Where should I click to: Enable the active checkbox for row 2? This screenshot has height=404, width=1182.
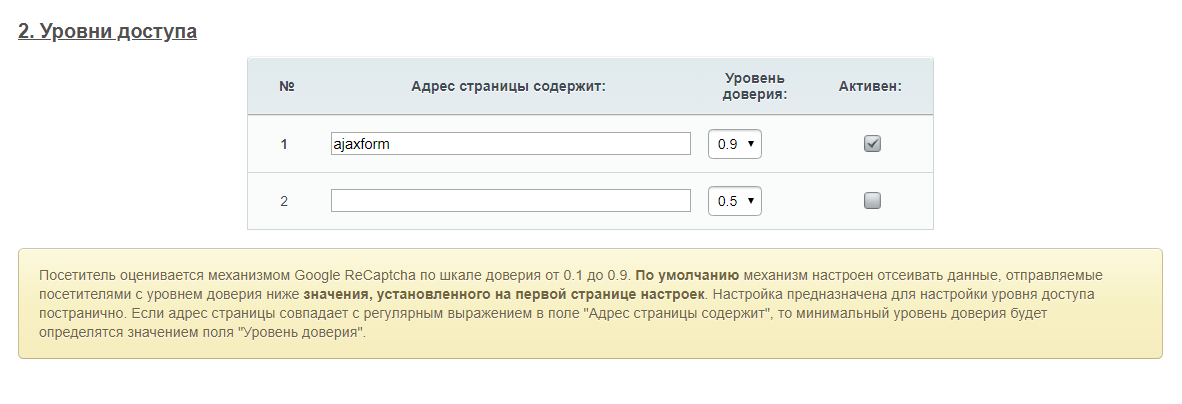pyautogui.click(x=872, y=201)
